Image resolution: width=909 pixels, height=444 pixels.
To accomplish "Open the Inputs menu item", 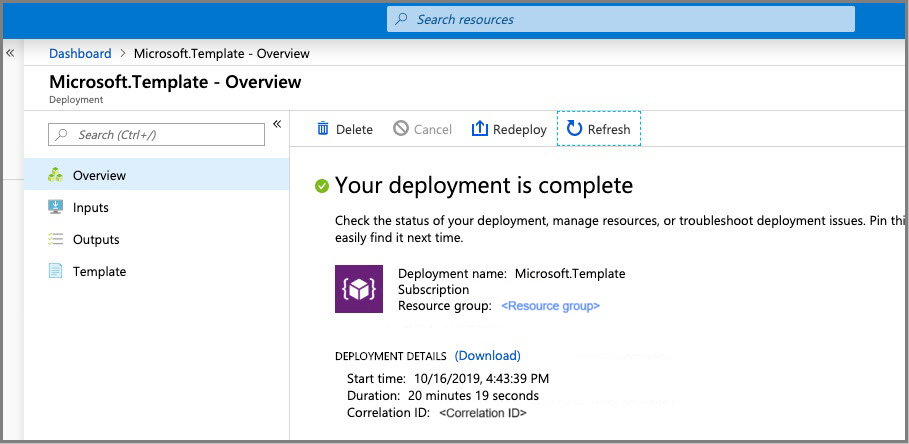I will click(x=91, y=207).
